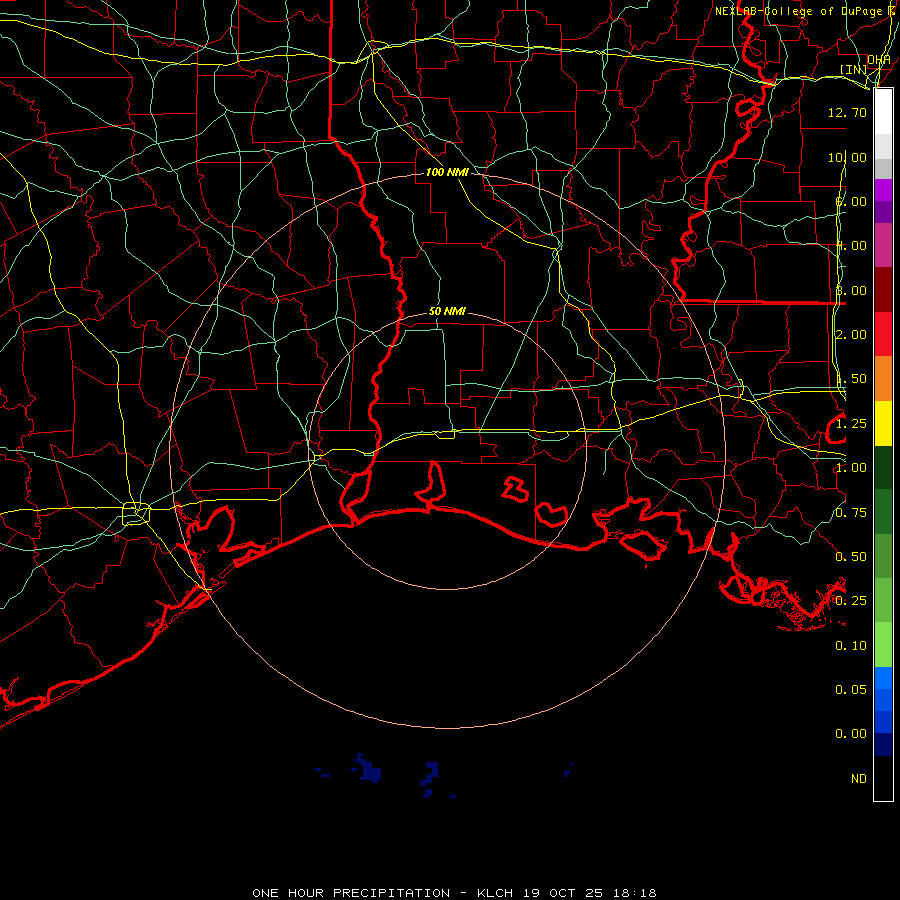The image size is (900, 900).
Task: Click the yellow city outline marker on map
Action: pyautogui.click(x=135, y=514)
